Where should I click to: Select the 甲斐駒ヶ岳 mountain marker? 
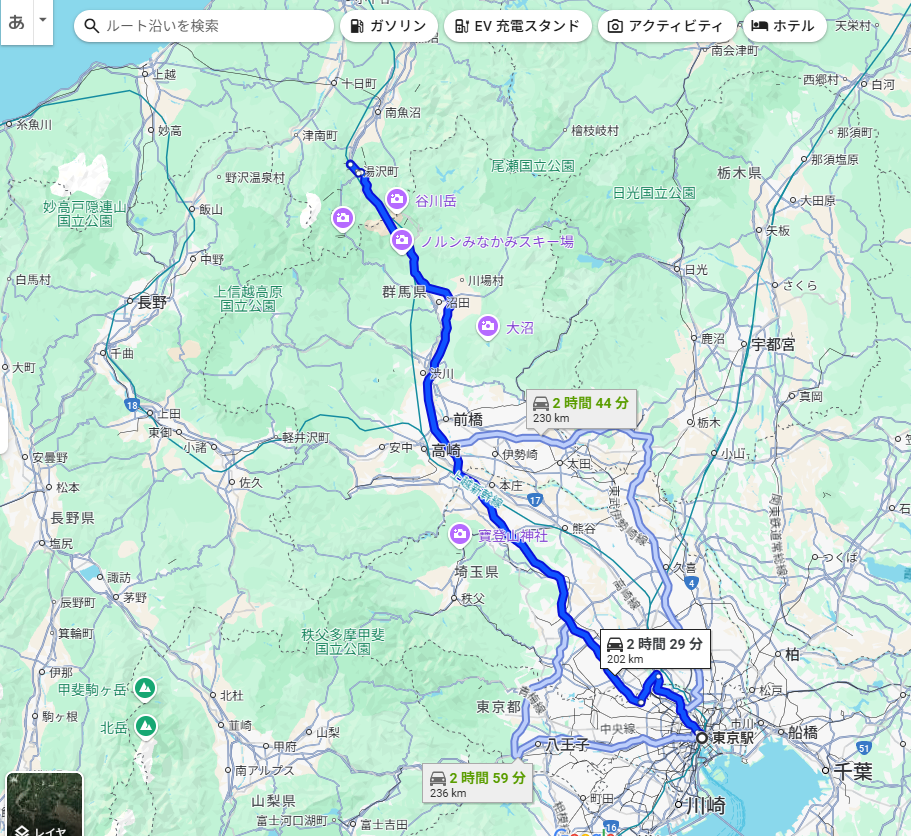pos(145,689)
